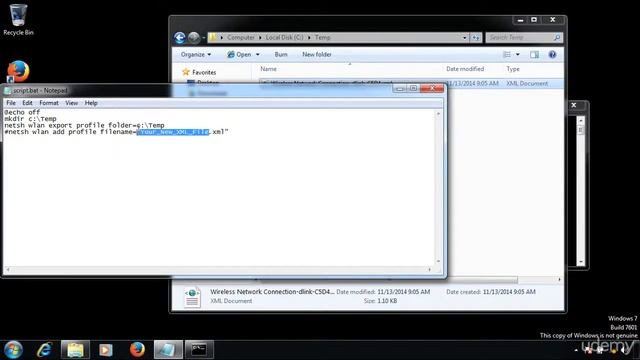Launch Firefox from the desktop shortcut
640x360 pixels.
click(18, 71)
